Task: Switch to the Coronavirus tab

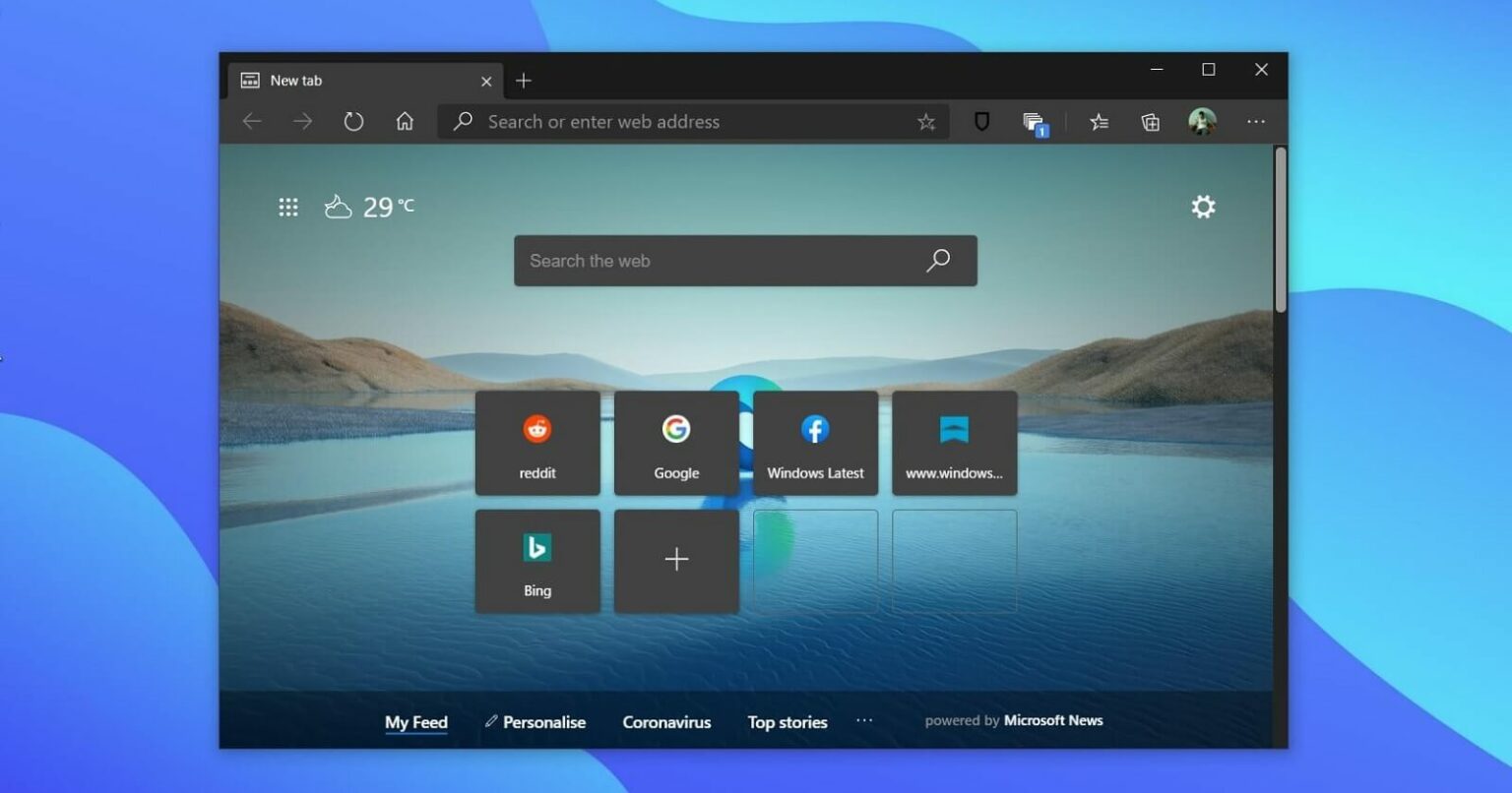Action: pos(666,722)
